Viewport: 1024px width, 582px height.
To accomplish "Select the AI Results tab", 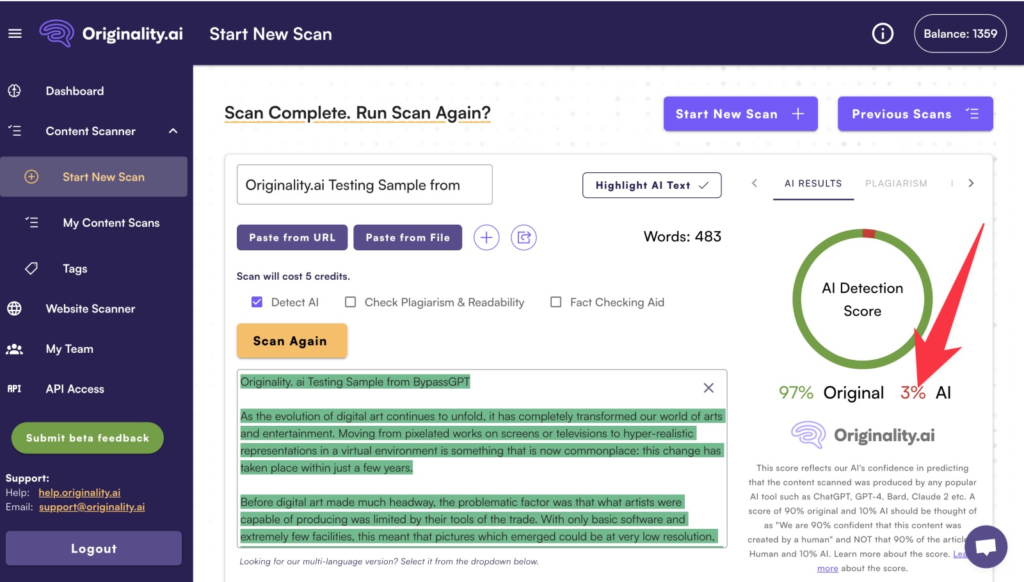I will [813, 183].
